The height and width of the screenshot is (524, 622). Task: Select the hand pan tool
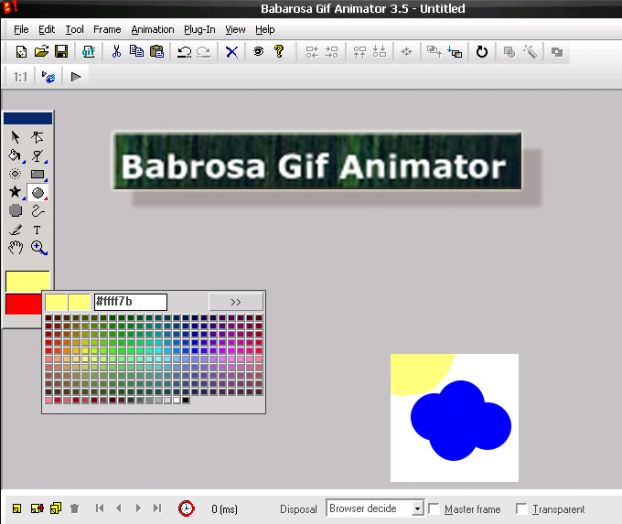point(15,248)
